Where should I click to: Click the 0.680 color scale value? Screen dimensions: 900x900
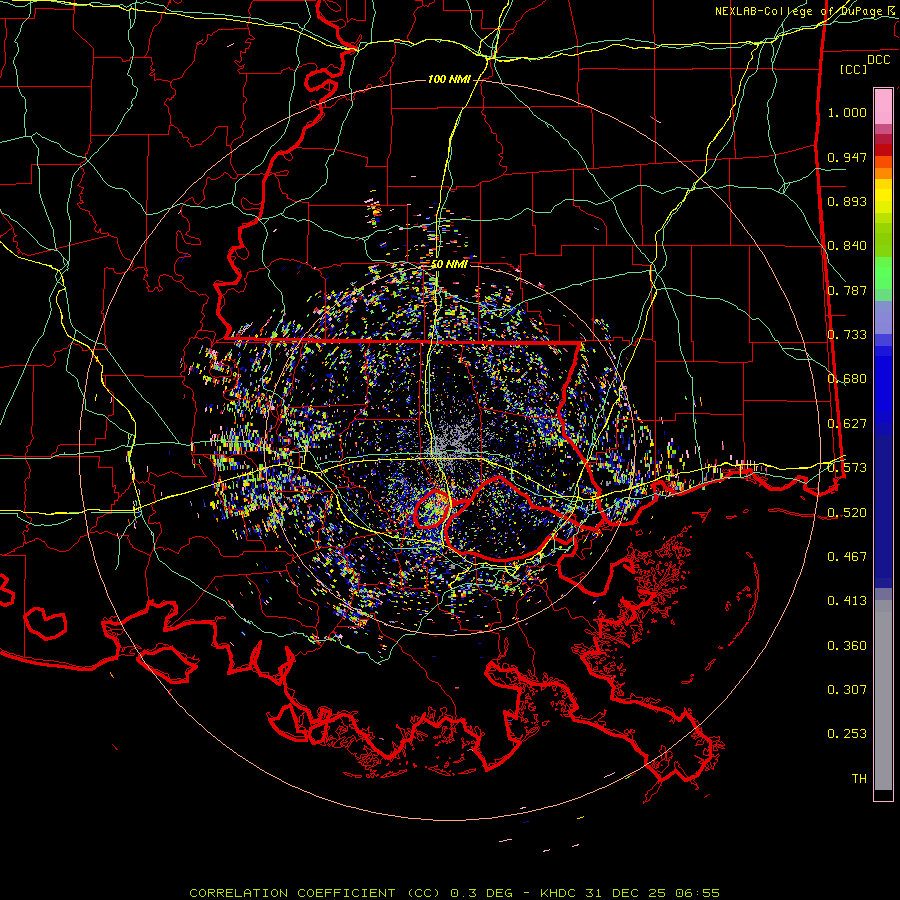(847, 379)
